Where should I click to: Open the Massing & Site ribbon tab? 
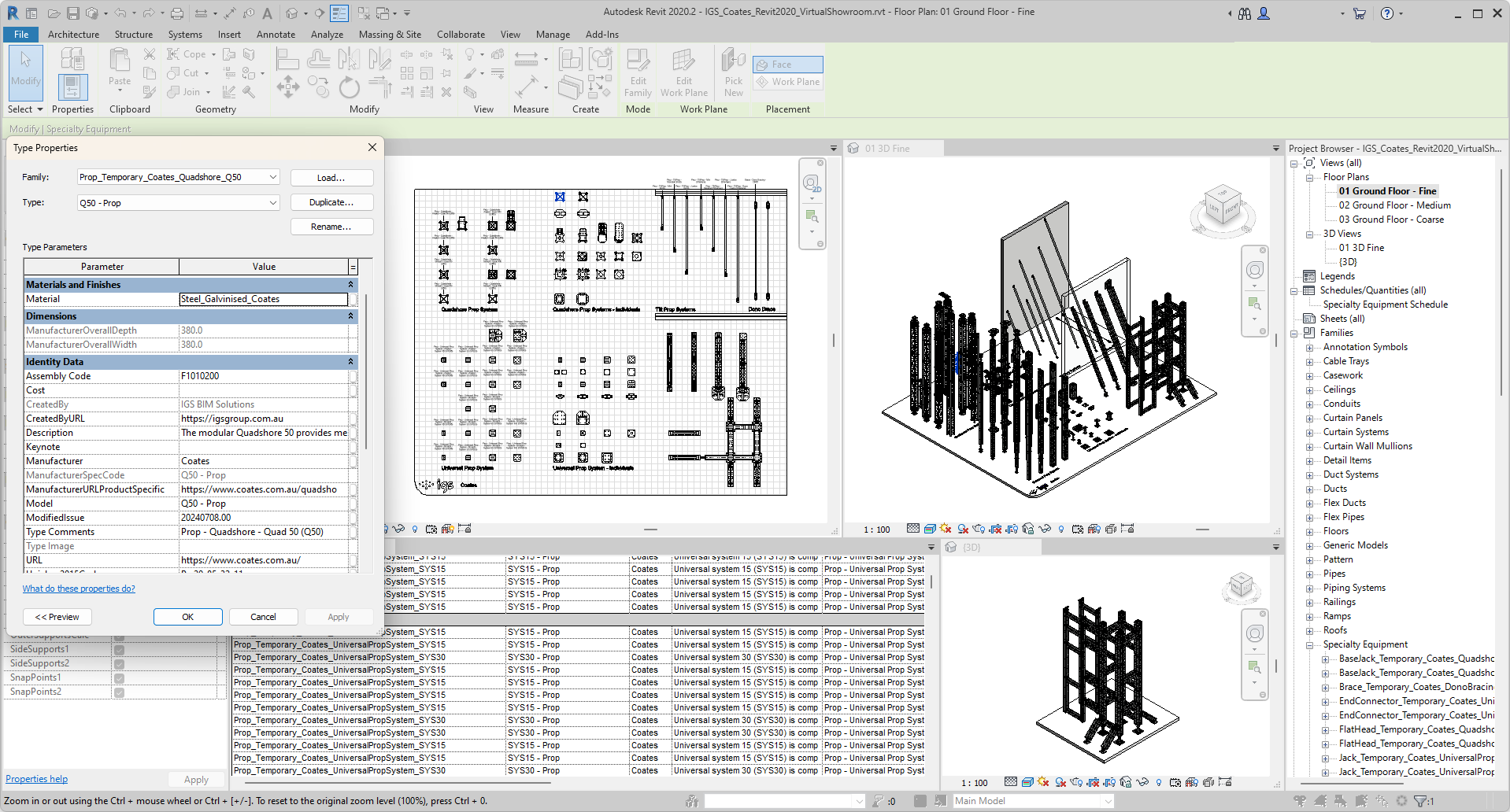tap(390, 35)
